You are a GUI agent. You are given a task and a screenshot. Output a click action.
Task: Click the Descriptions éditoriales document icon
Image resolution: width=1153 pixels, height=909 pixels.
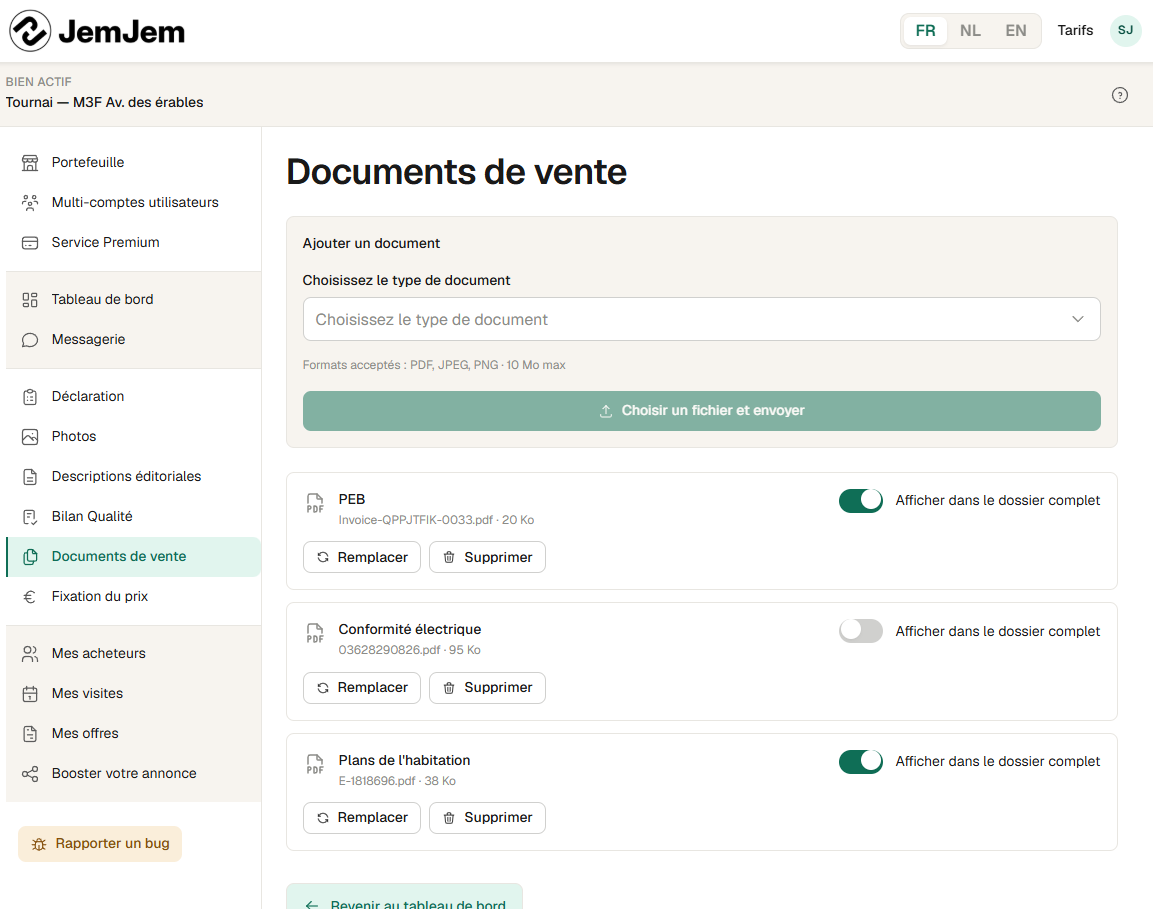point(30,477)
